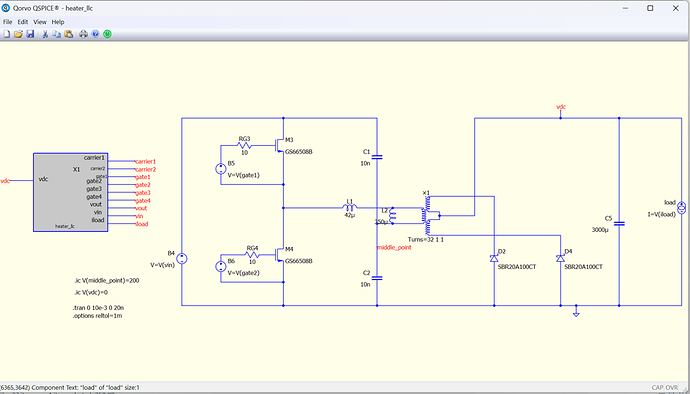Screen dimensions: 690x394
Task: Click the I=V(iload) expression text
Action: click(x=661, y=214)
